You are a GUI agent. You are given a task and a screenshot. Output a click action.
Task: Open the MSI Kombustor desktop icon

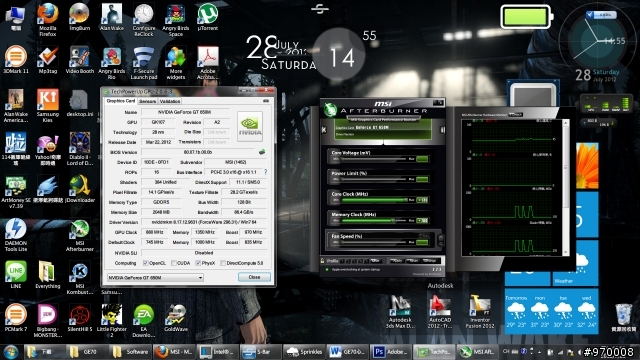click(80, 278)
